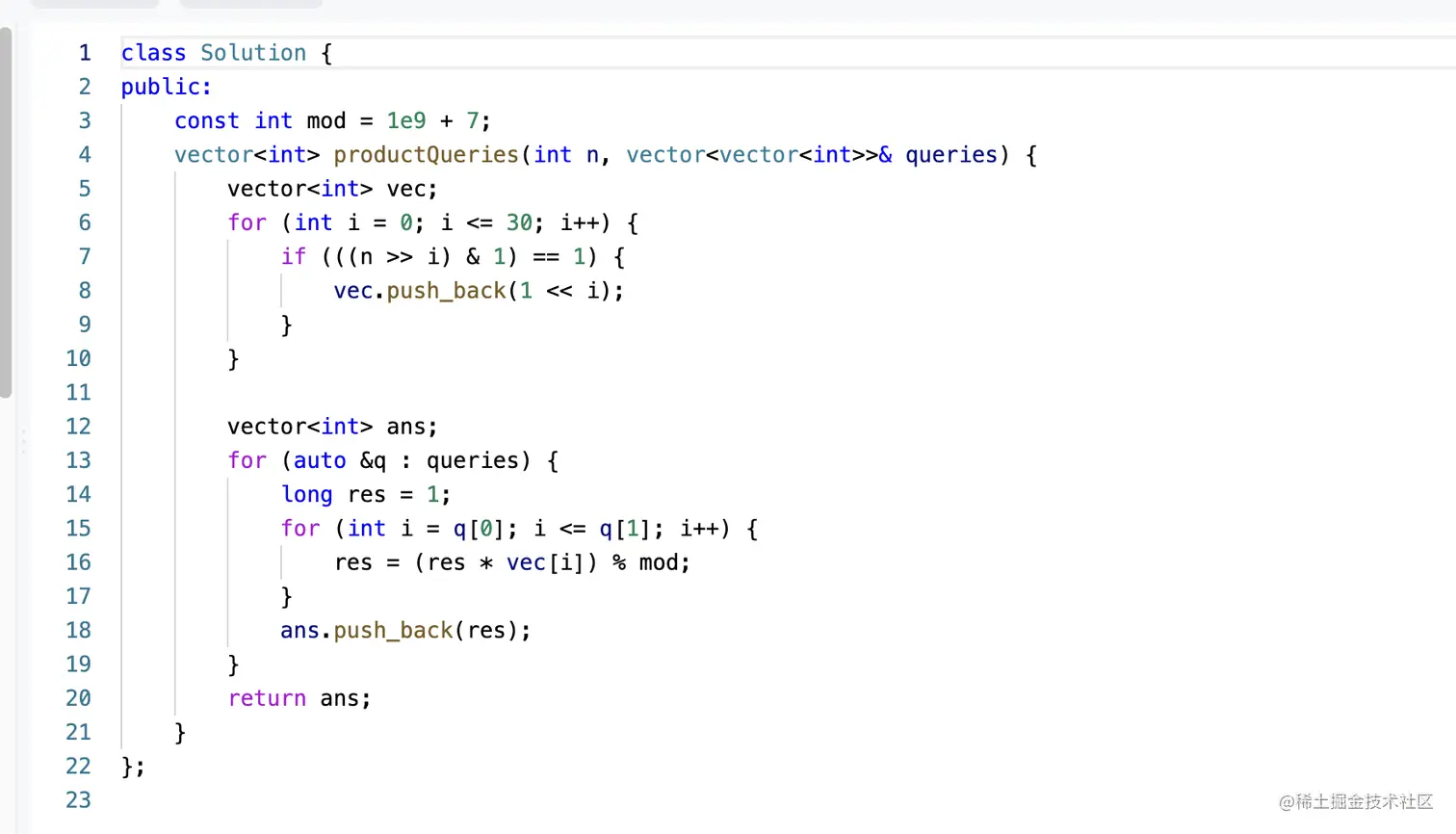Click the 'Solution' class name

point(253,53)
